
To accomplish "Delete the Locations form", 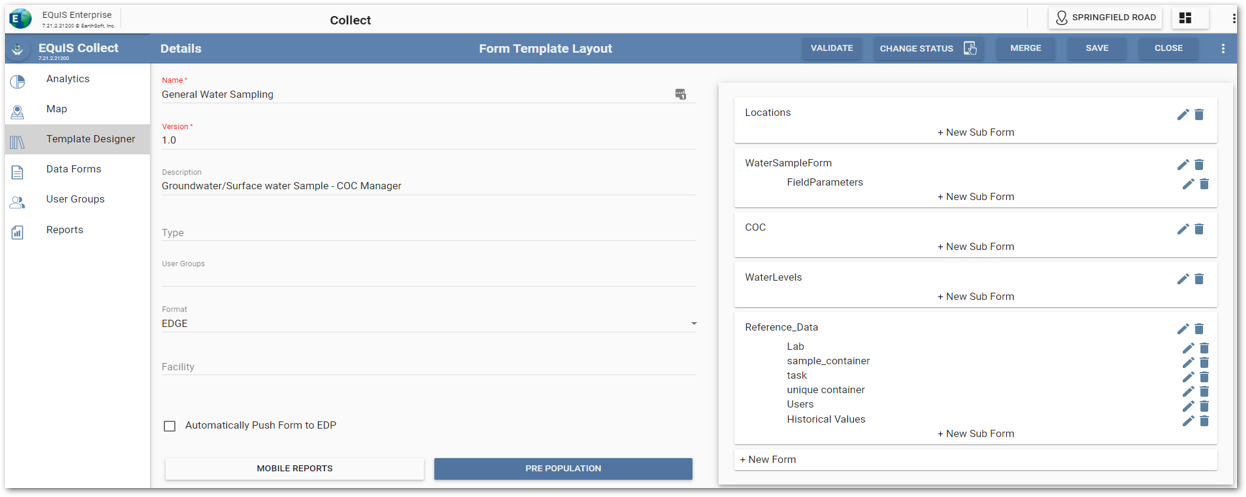I will point(1199,114).
